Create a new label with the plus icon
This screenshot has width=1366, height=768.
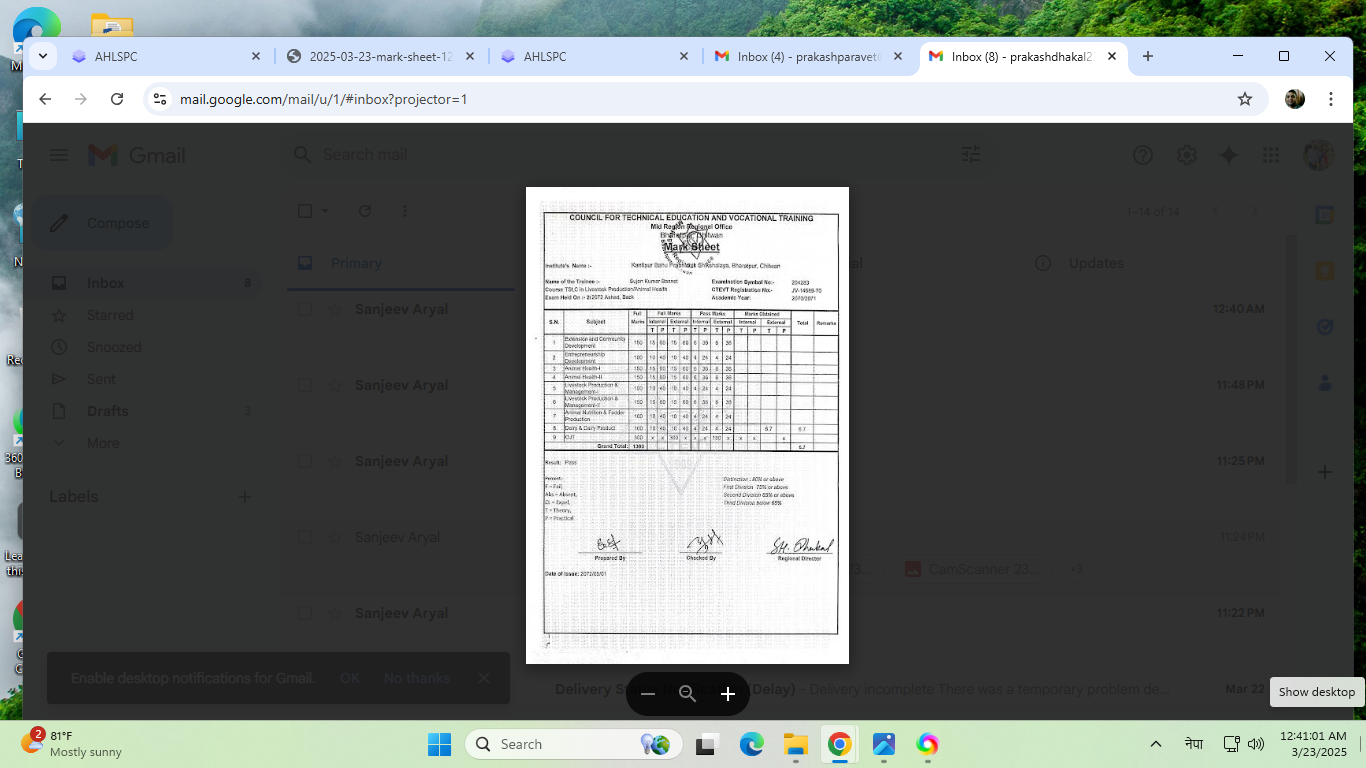245,497
